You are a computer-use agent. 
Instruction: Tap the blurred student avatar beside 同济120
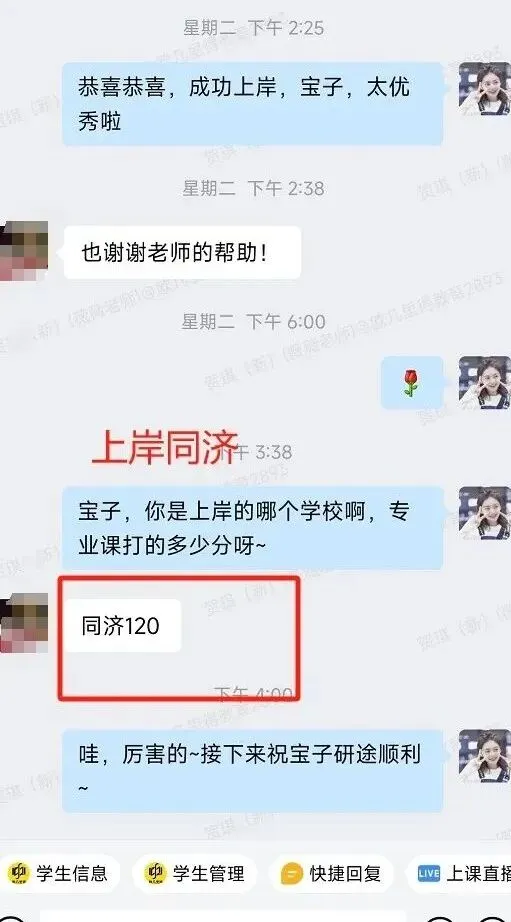(24, 623)
